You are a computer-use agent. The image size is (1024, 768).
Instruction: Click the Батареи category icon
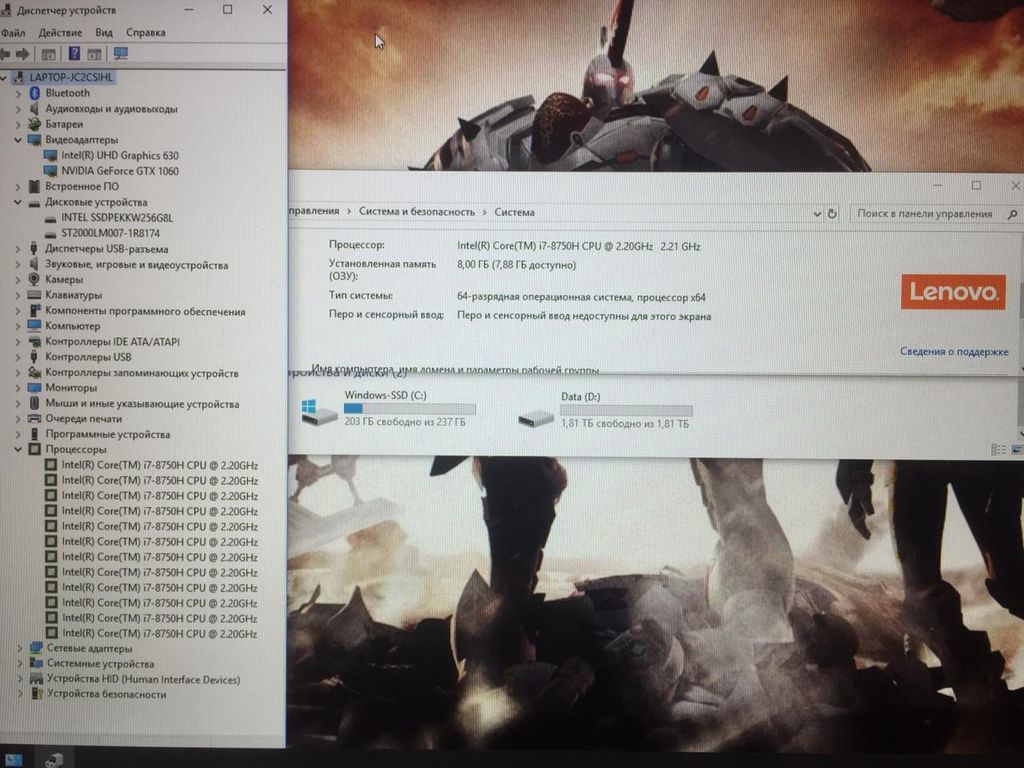34,124
